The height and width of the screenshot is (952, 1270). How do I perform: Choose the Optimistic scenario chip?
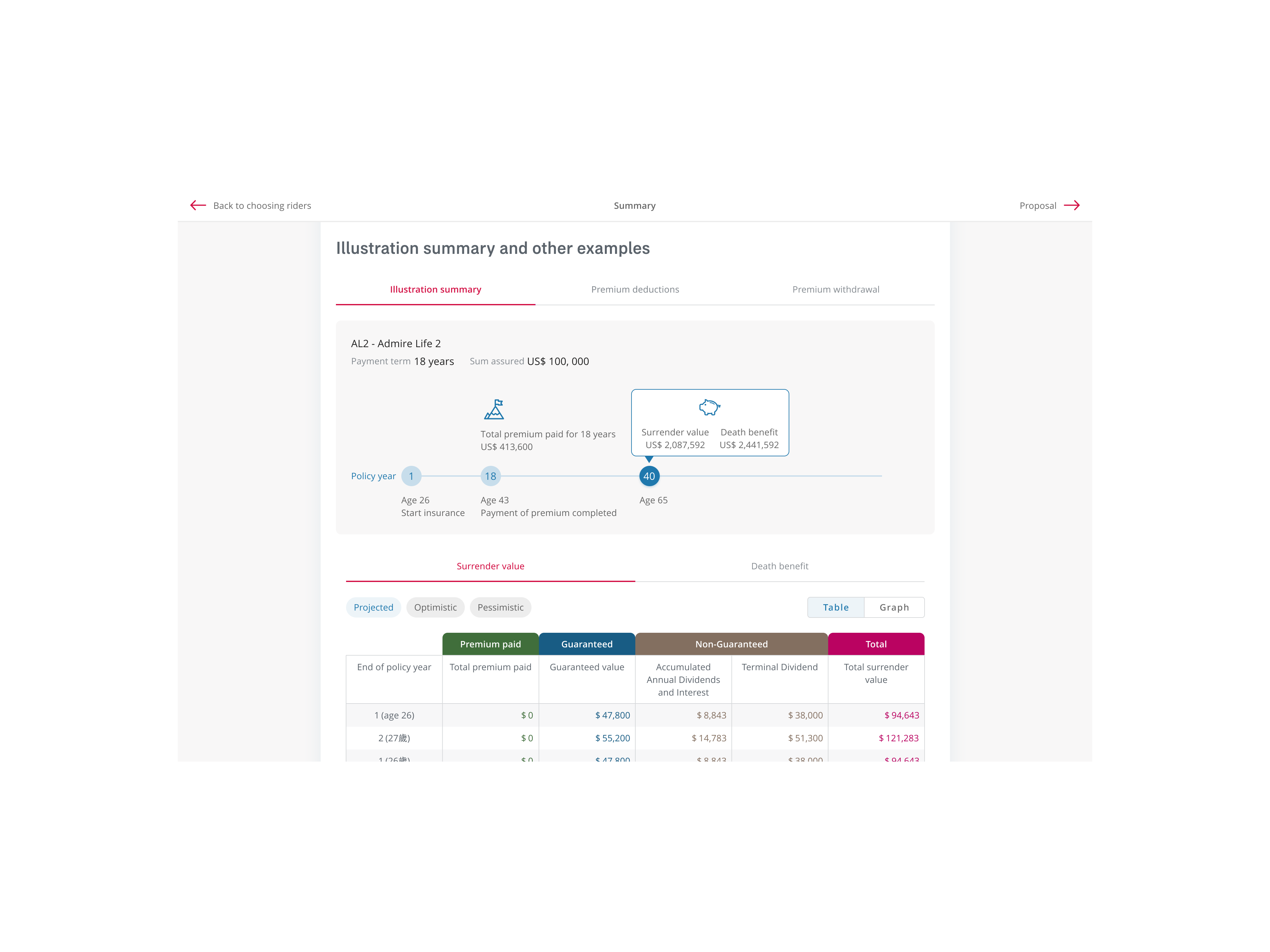(x=435, y=607)
